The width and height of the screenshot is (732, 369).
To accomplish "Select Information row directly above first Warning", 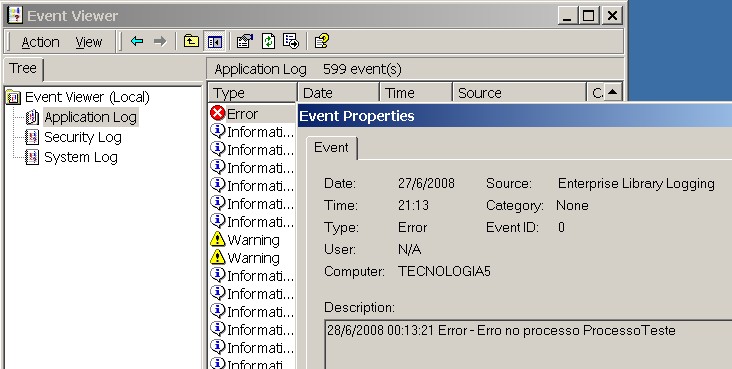I will point(252,221).
